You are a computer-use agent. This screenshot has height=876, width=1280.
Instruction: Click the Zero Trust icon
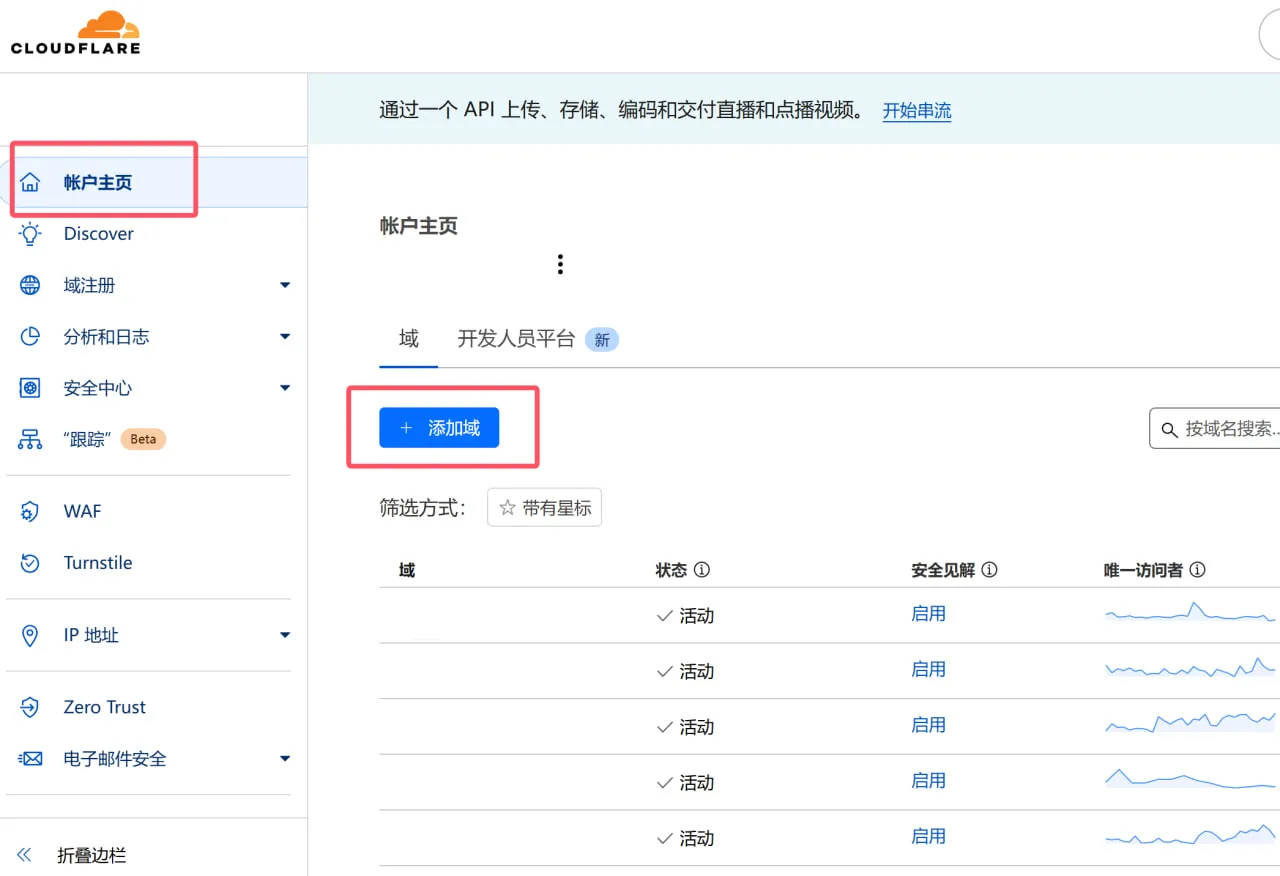30,707
